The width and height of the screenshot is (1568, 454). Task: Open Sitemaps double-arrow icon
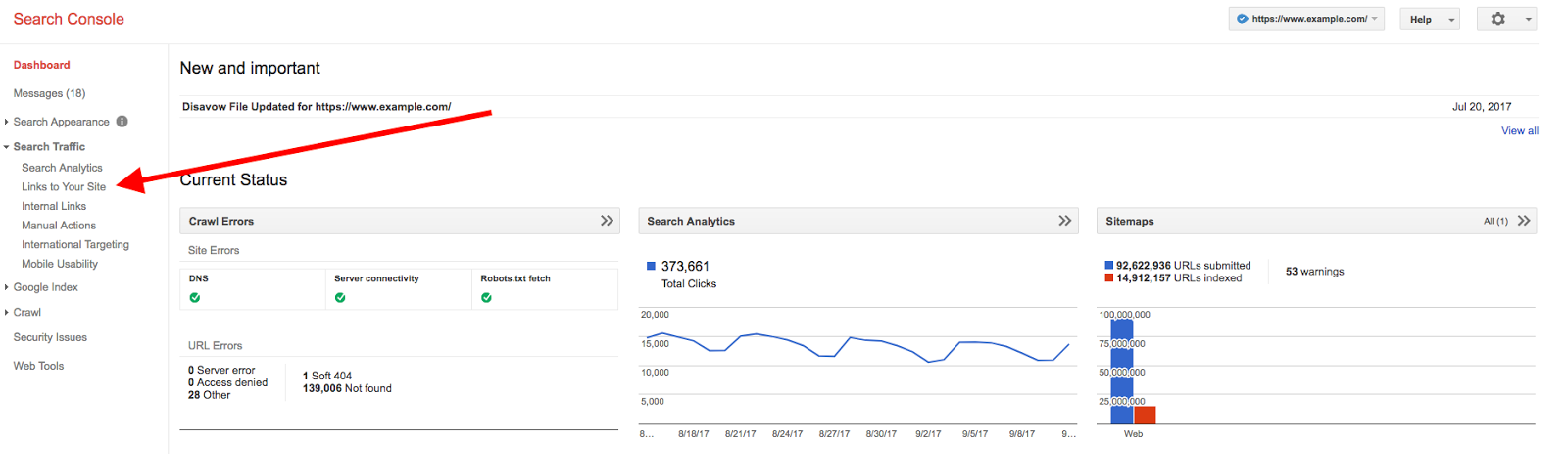(x=1524, y=221)
